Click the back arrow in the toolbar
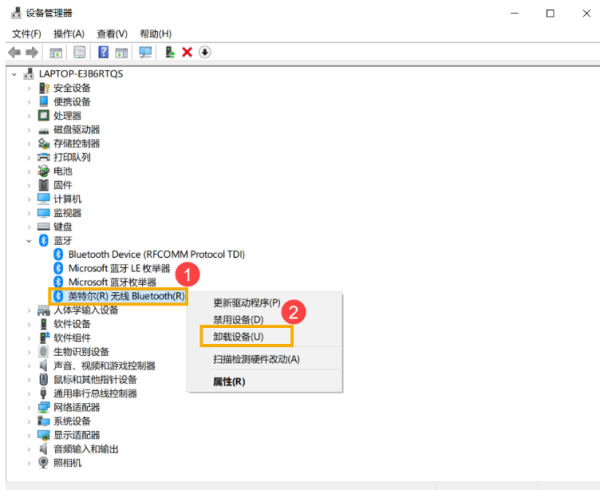This screenshot has width=600, height=490. (x=14, y=52)
